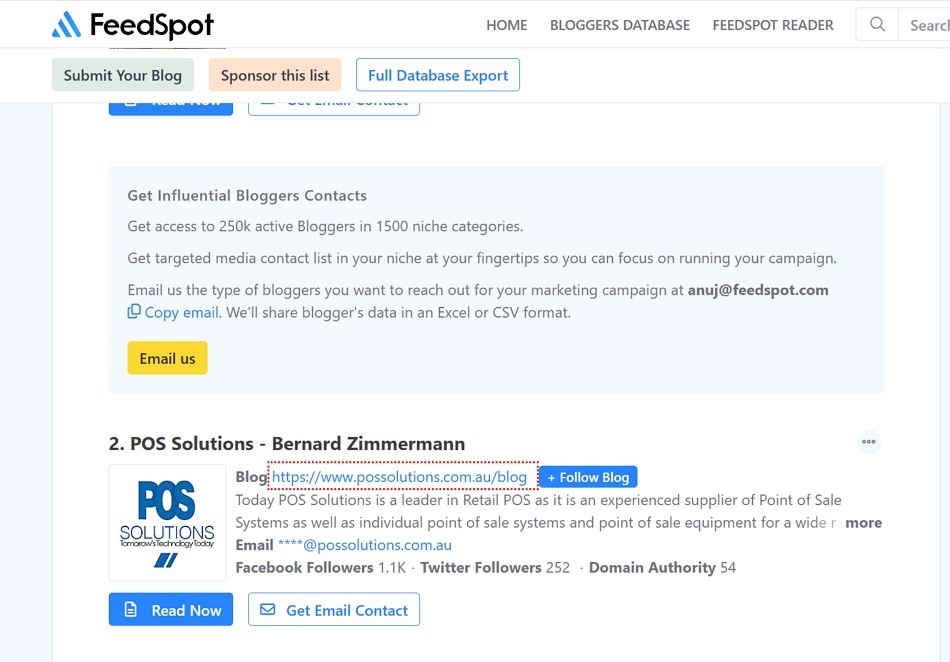Click the Get Influential Bloggers Contacts heading

(x=247, y=196)
